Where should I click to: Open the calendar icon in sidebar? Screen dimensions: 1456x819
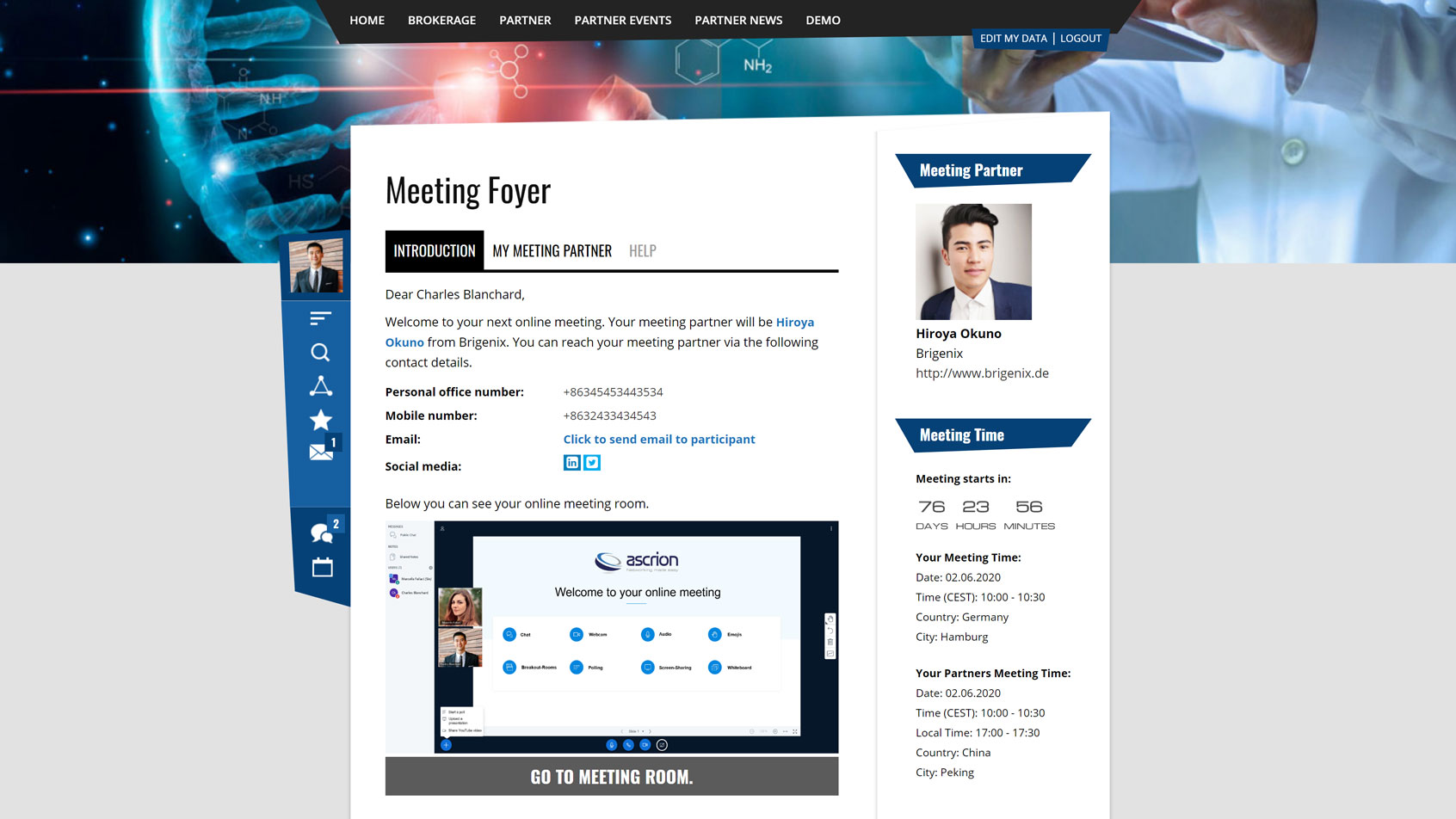[x=322, y=567]
